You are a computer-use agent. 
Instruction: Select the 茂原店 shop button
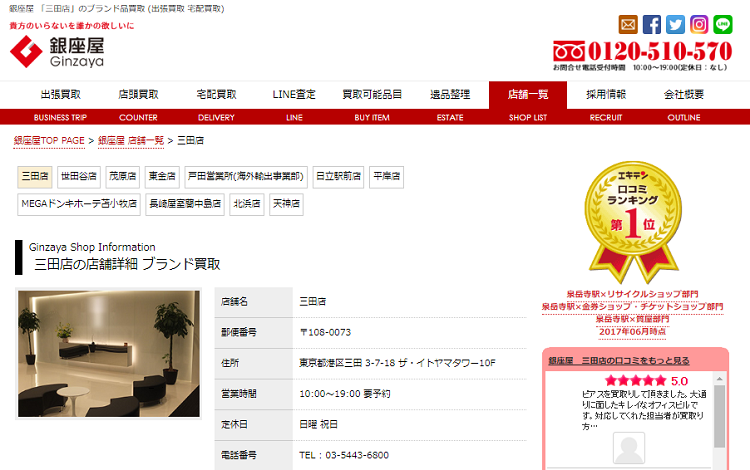122,176
